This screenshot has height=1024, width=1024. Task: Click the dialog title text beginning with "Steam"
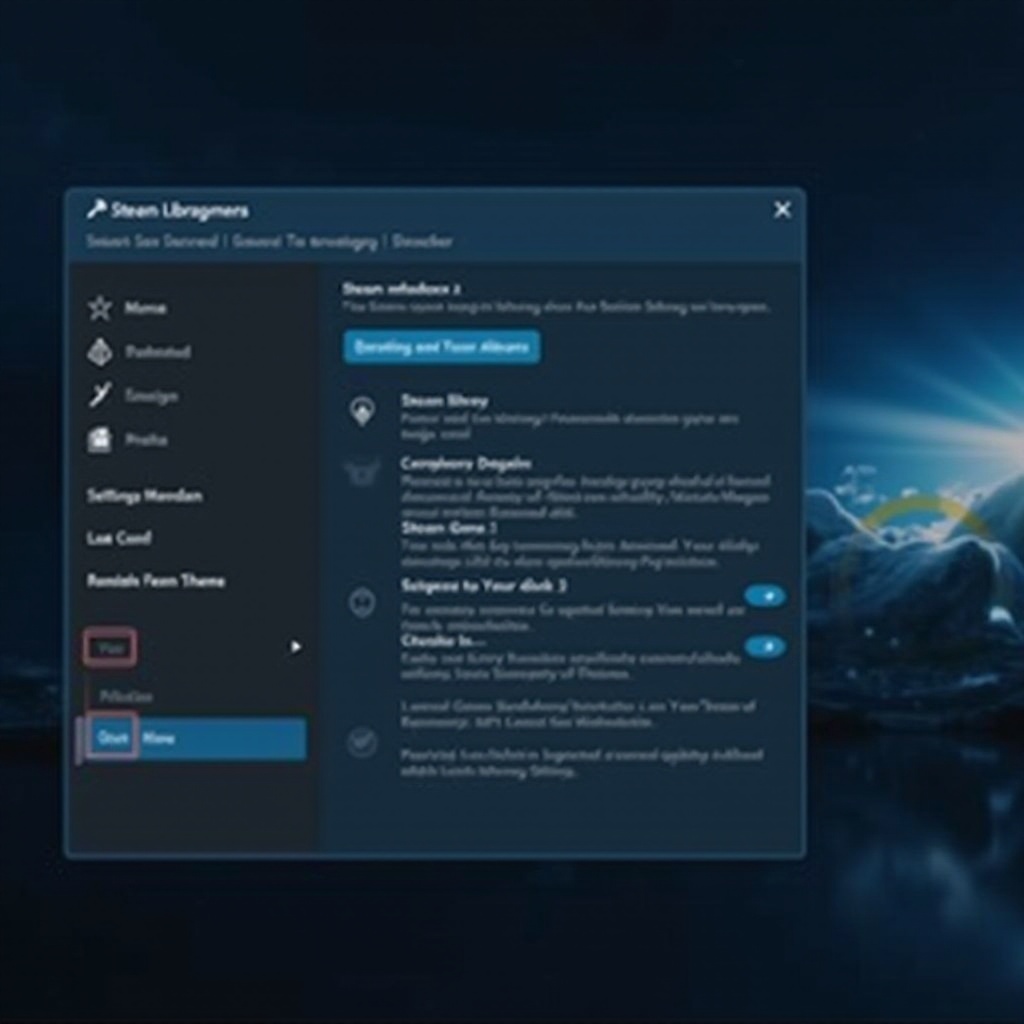pyautogui.click(x=180, y=210)
